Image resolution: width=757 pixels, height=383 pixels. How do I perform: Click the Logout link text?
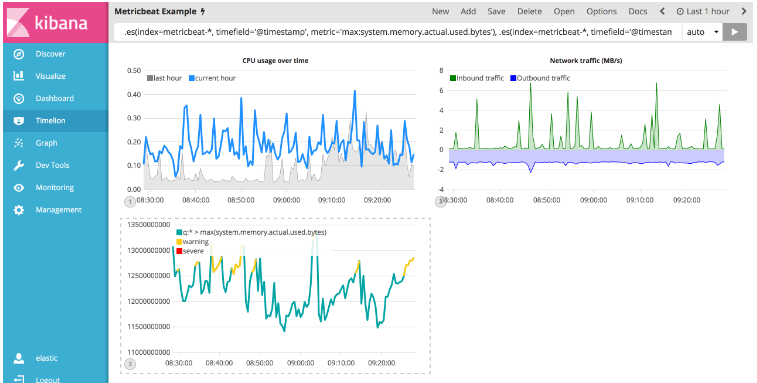(47, 380)
